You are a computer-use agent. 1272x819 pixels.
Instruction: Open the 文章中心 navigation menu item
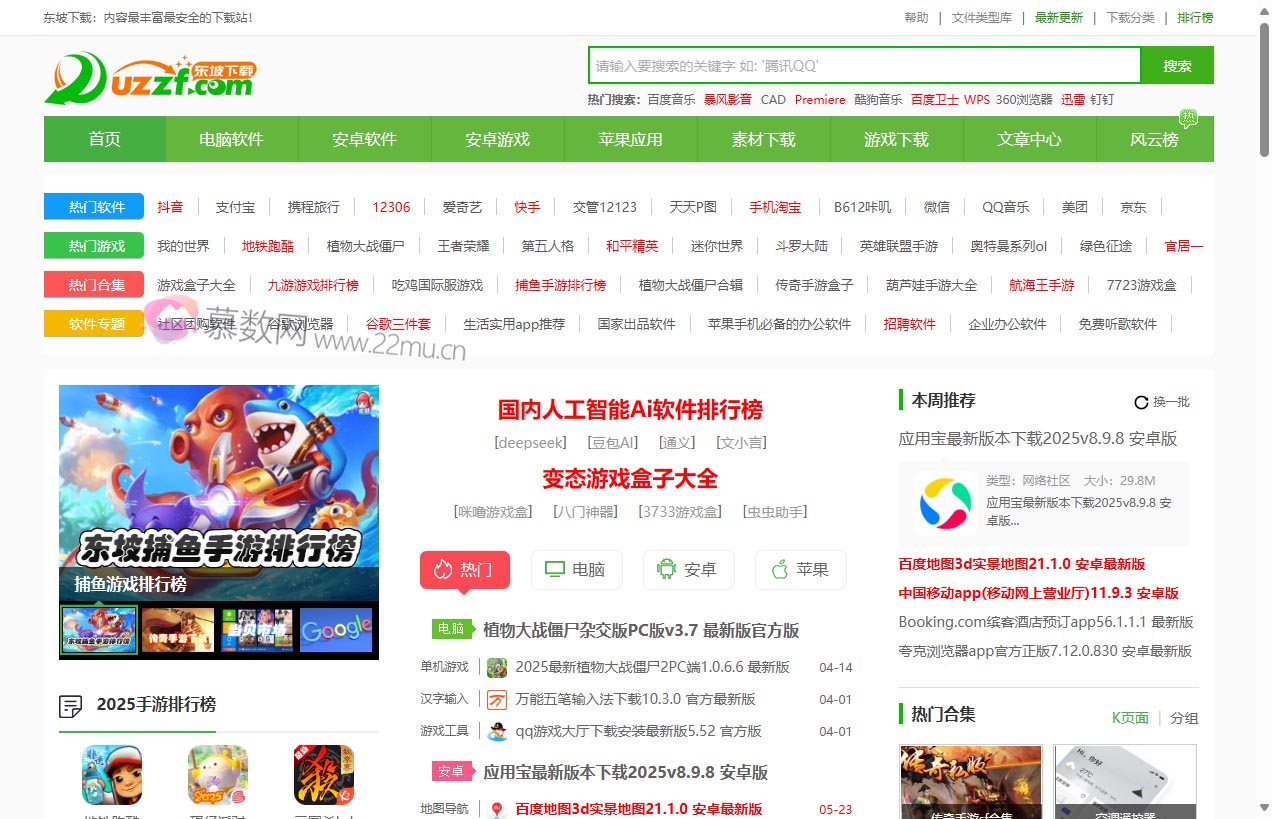click(1029, 139)
